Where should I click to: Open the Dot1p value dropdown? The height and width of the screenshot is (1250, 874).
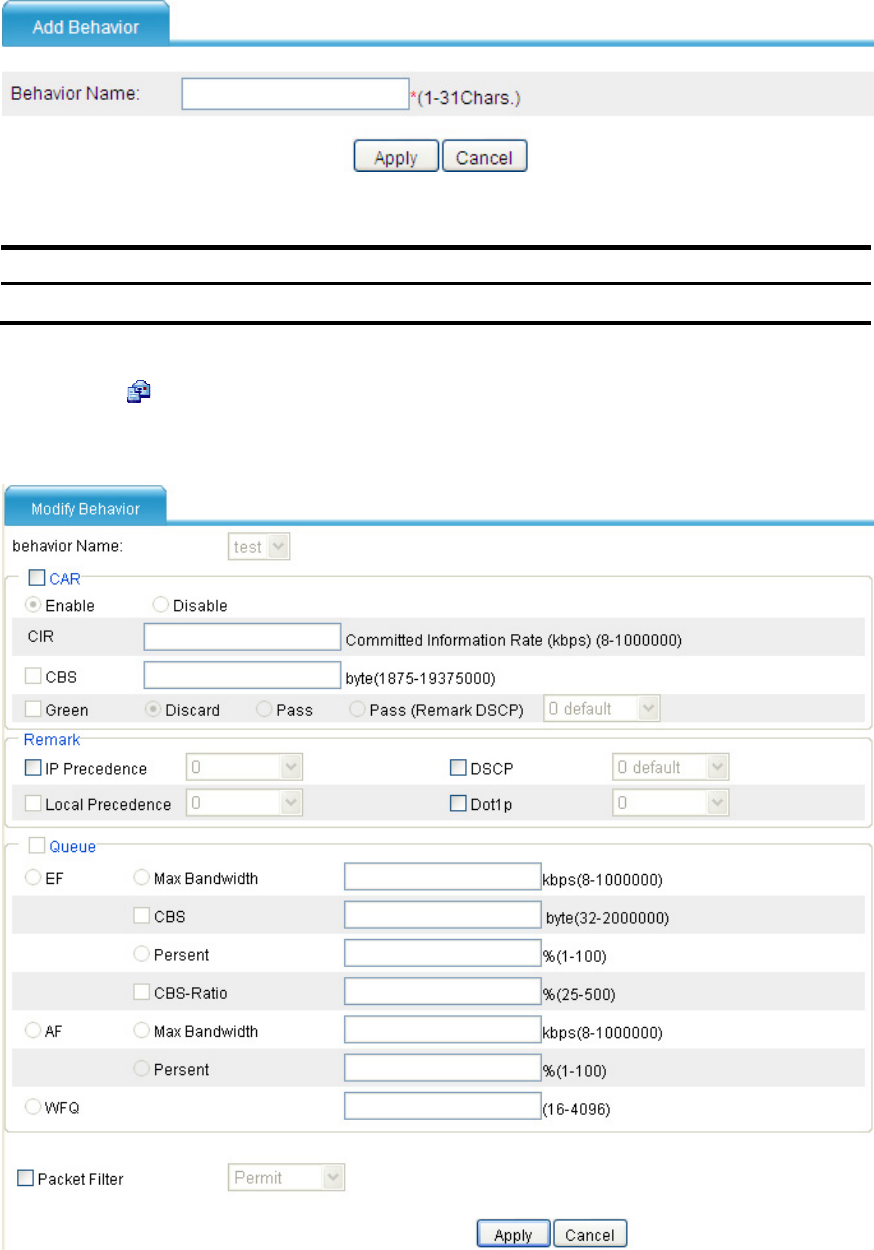[670, 803]
